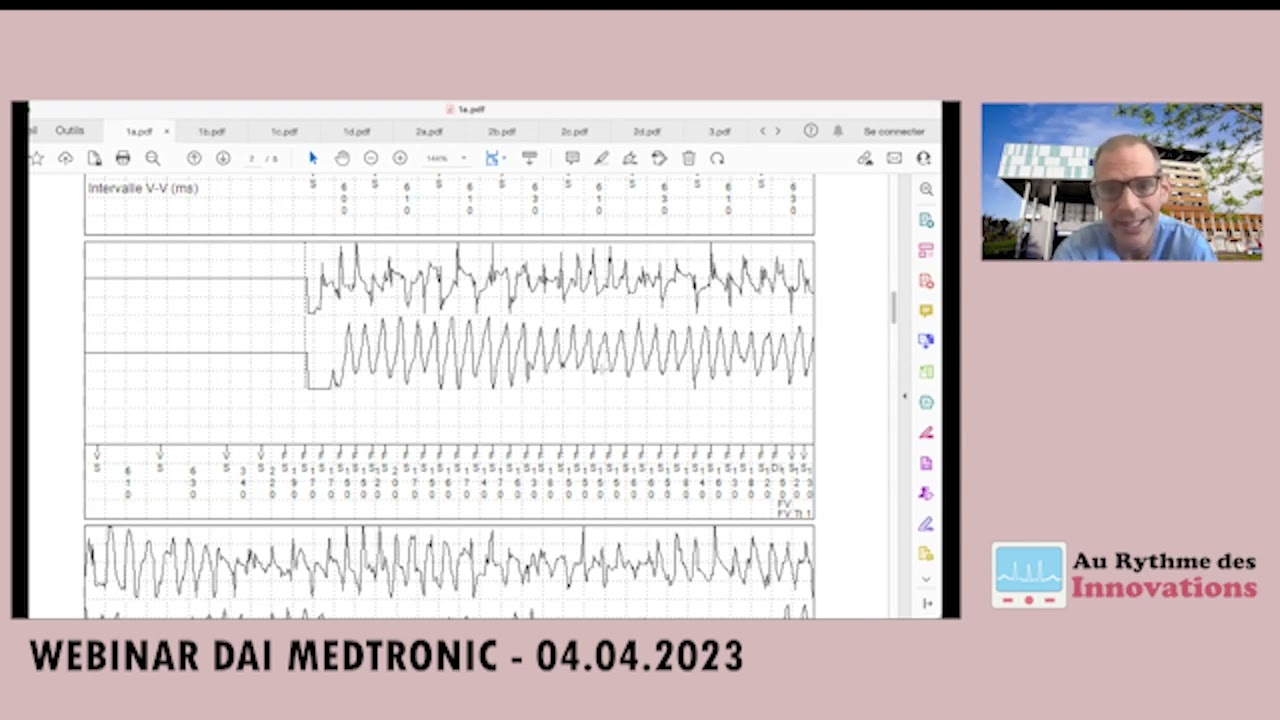Open the user account icon in toolbar

pos(923,158)
